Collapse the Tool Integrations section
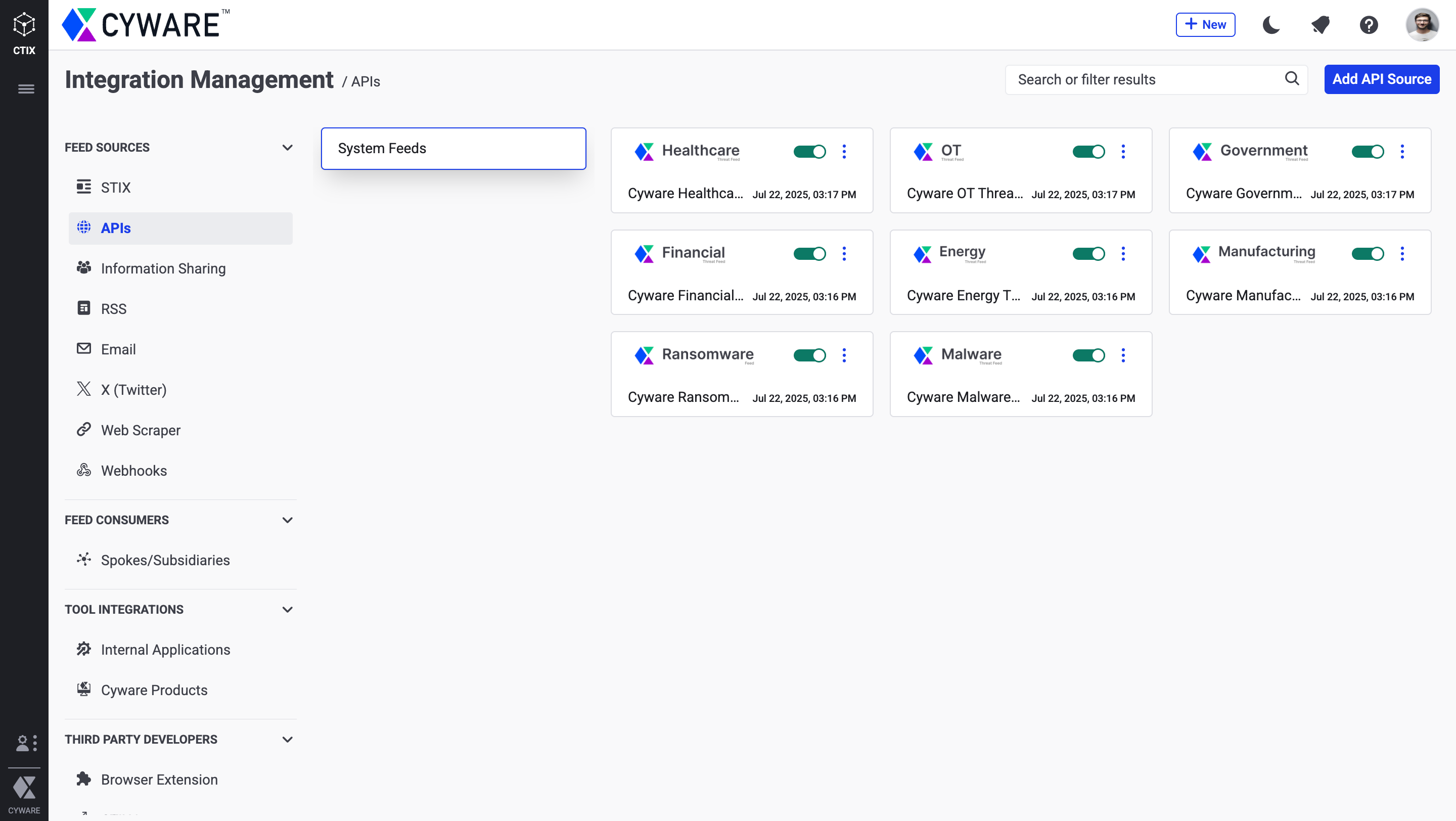This screenshot has height=821, width=1456. click(x=287, y=609)
